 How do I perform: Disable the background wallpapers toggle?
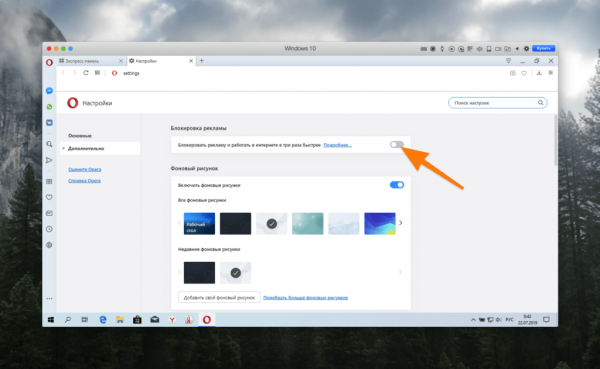click(x=397, y=185)
